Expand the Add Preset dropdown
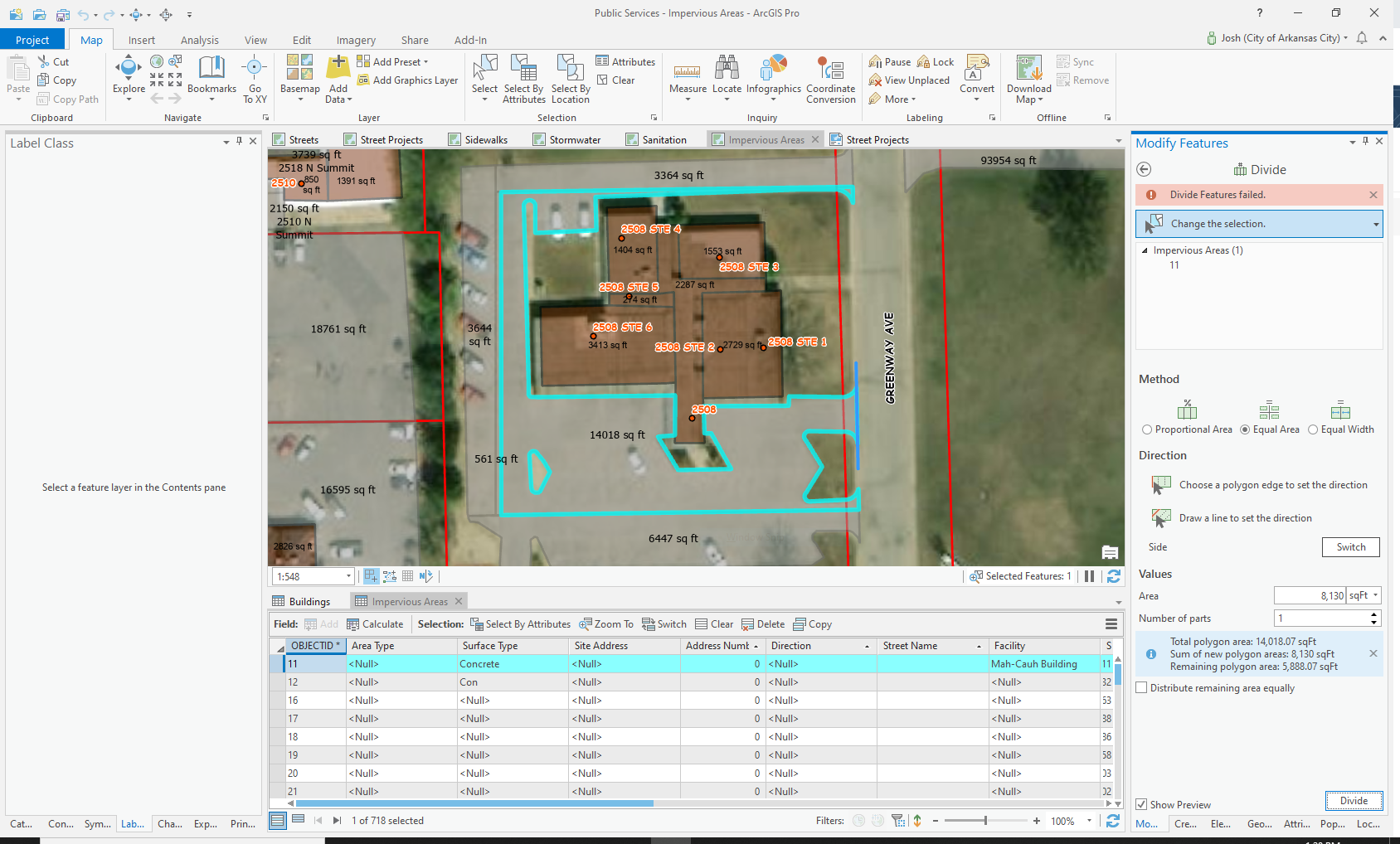Image resolution: width=1400 pixels, height=844 pixels. tap(426, 62)
